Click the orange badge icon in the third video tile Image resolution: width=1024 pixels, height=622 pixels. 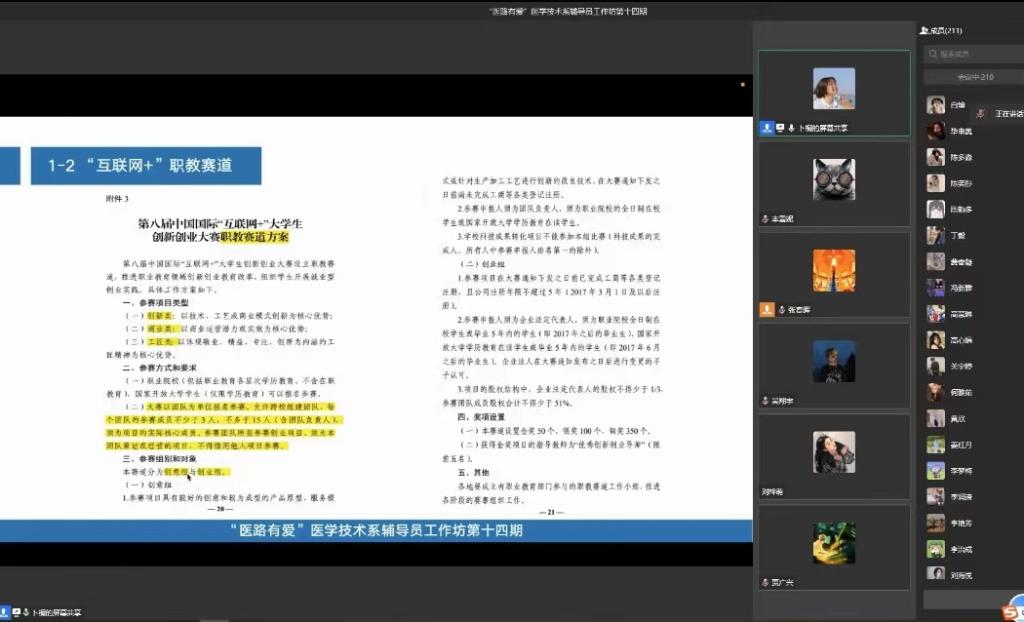[x=767, y=310]
